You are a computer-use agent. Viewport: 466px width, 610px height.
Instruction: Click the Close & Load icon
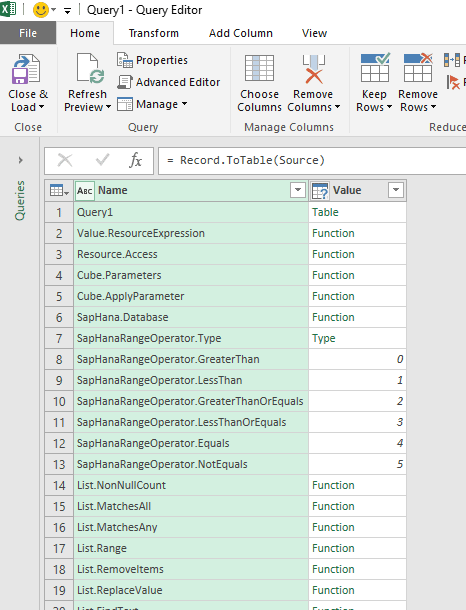pyautogui.click(x=26, y=69)
